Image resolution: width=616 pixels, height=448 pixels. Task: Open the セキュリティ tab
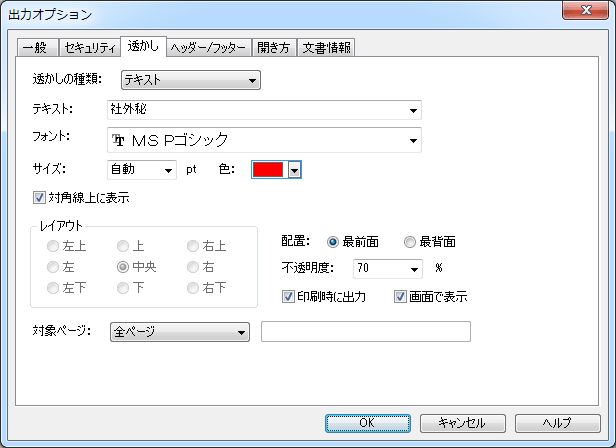click(88, 48)
